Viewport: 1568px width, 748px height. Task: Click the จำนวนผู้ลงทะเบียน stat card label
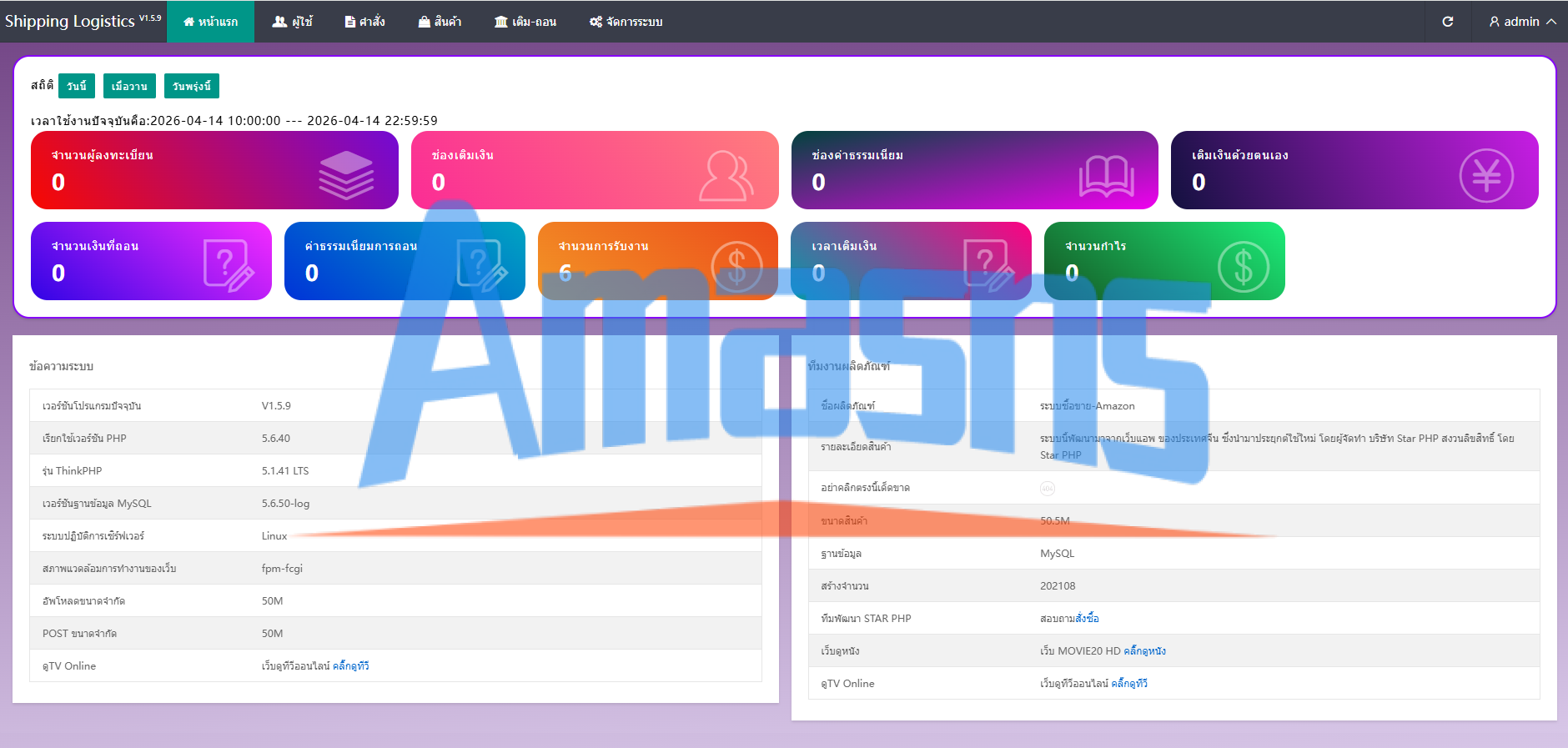click(x=102, y=155)
